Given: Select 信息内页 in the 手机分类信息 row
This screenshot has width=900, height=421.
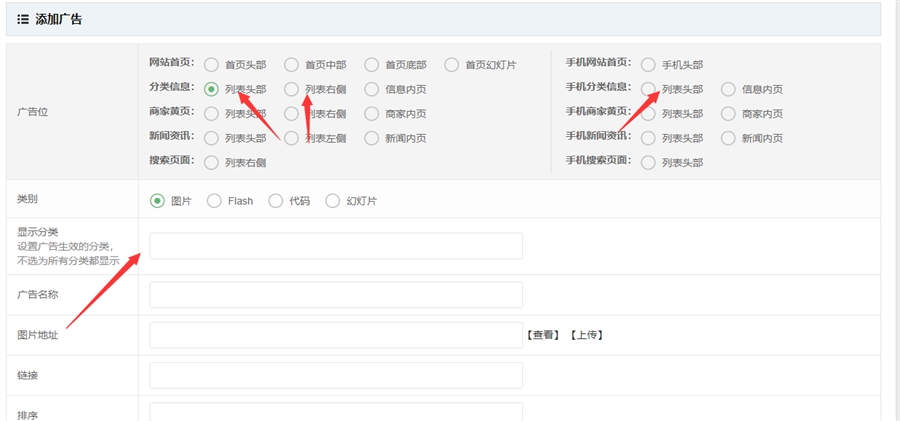Looking at the screenshot, I should (728, 89).
